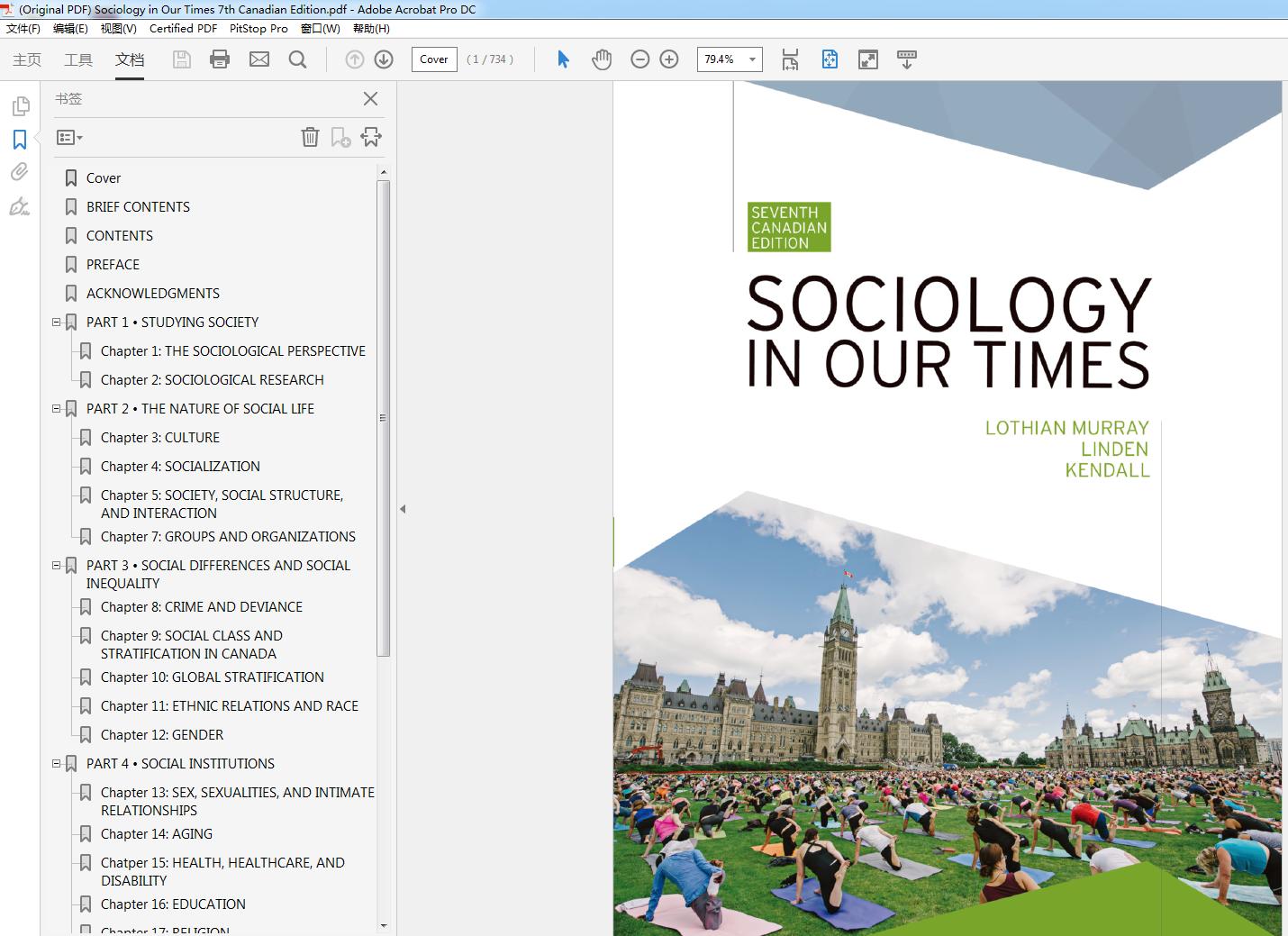Go to next page arrow

coord(384,59)
